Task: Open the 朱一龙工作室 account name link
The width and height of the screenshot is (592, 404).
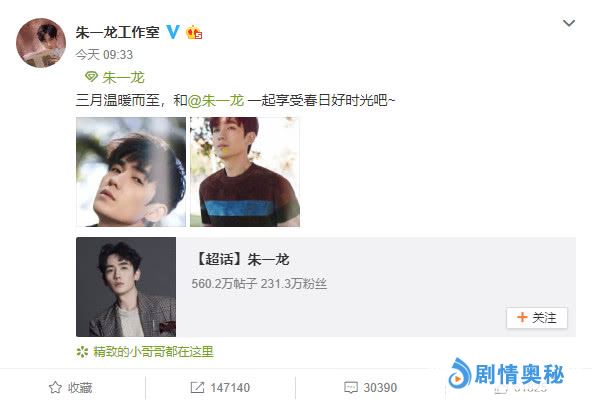Action: pyautogui.click(x=117, y=32)
